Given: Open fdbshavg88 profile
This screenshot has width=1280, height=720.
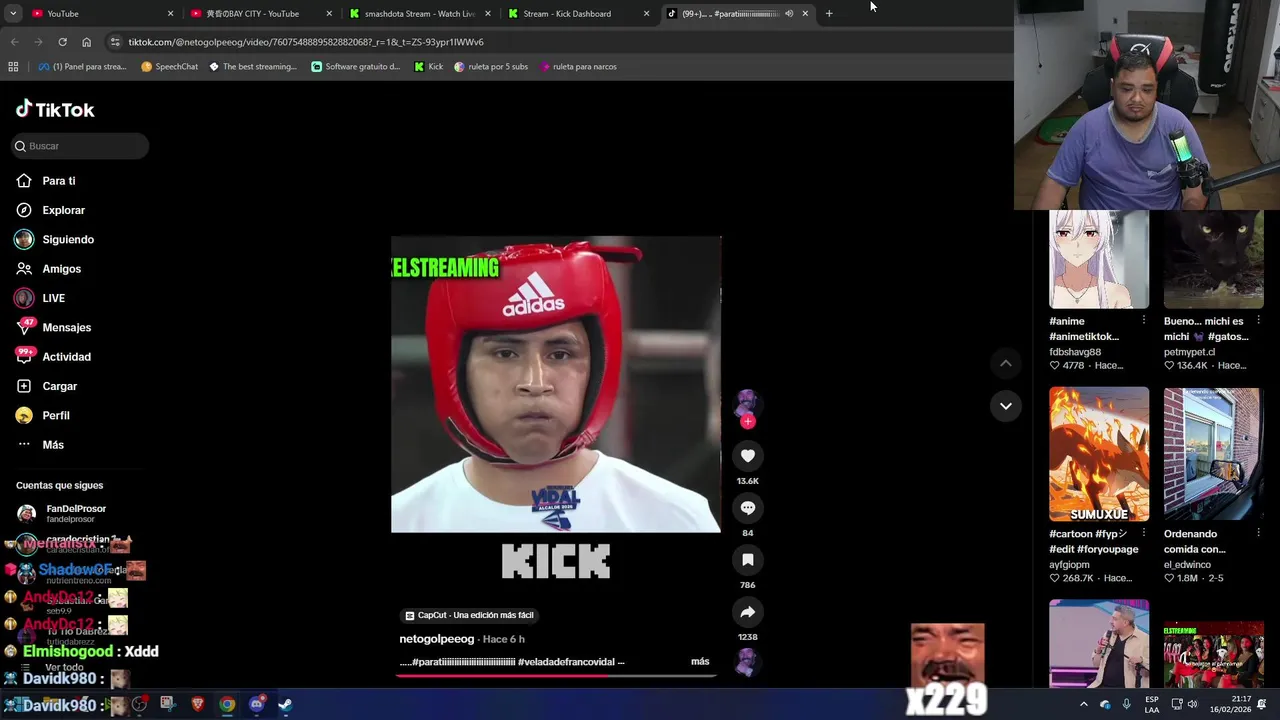Looking at the screenshot, I should (x=1075, y=352).
